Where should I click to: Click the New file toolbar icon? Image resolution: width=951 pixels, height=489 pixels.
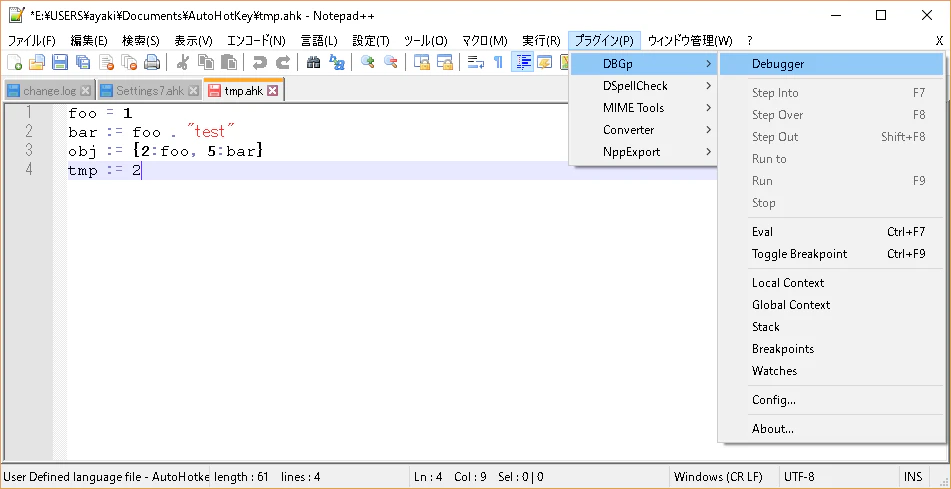point(15,62)
